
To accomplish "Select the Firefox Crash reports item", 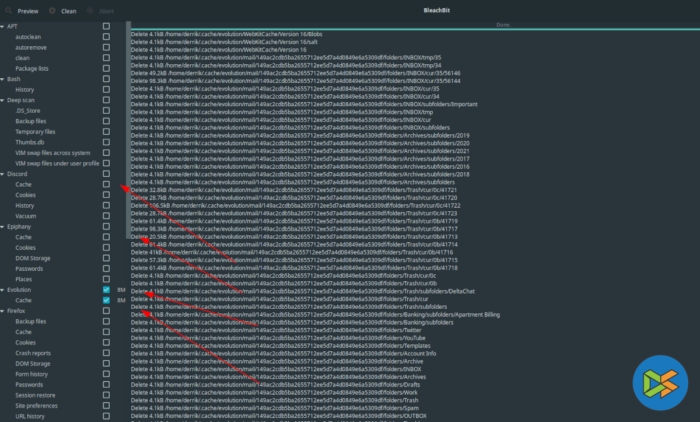I will coord(33,353).
